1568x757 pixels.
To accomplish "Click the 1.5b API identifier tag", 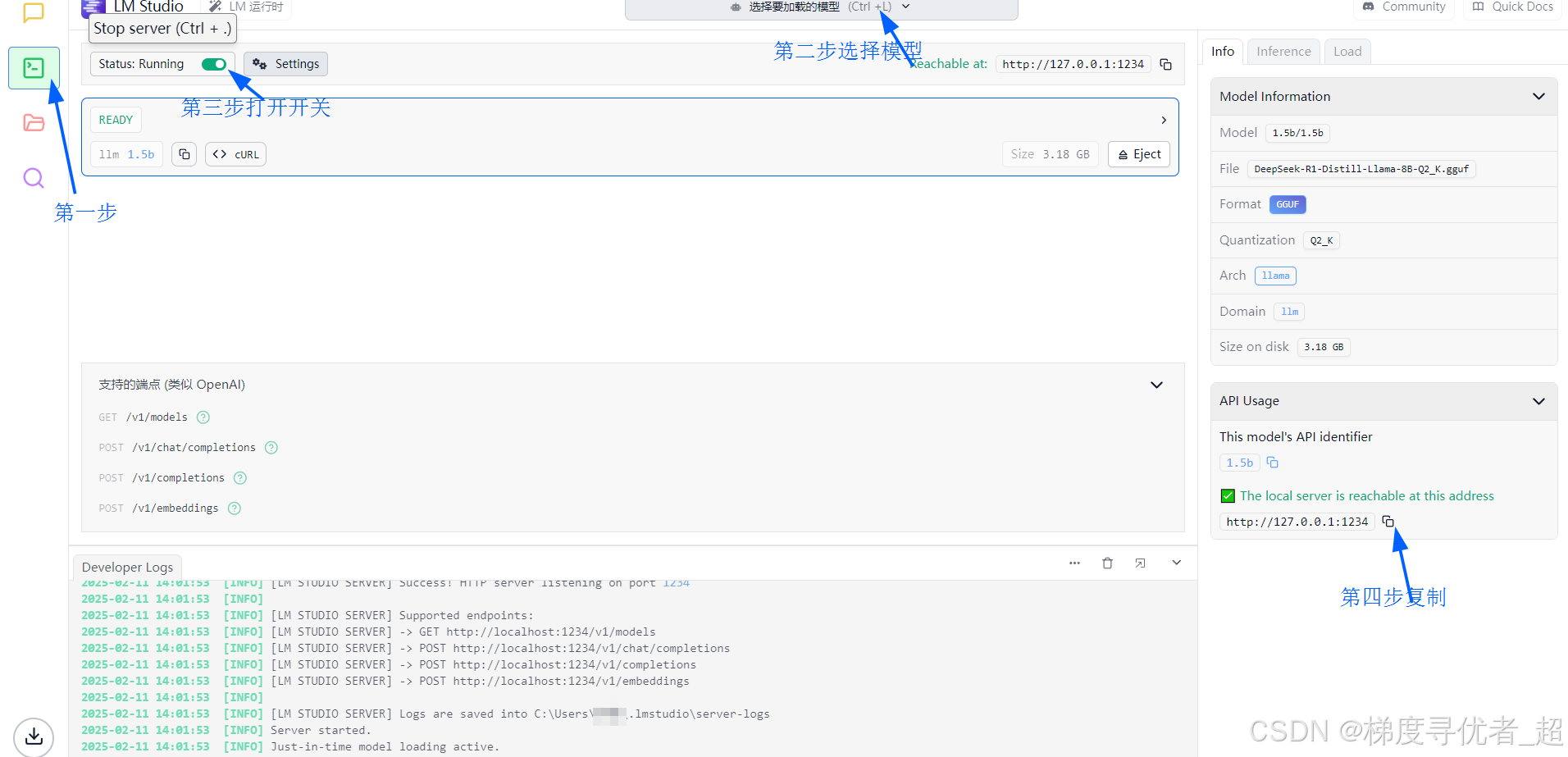I will pos(1240,463).
